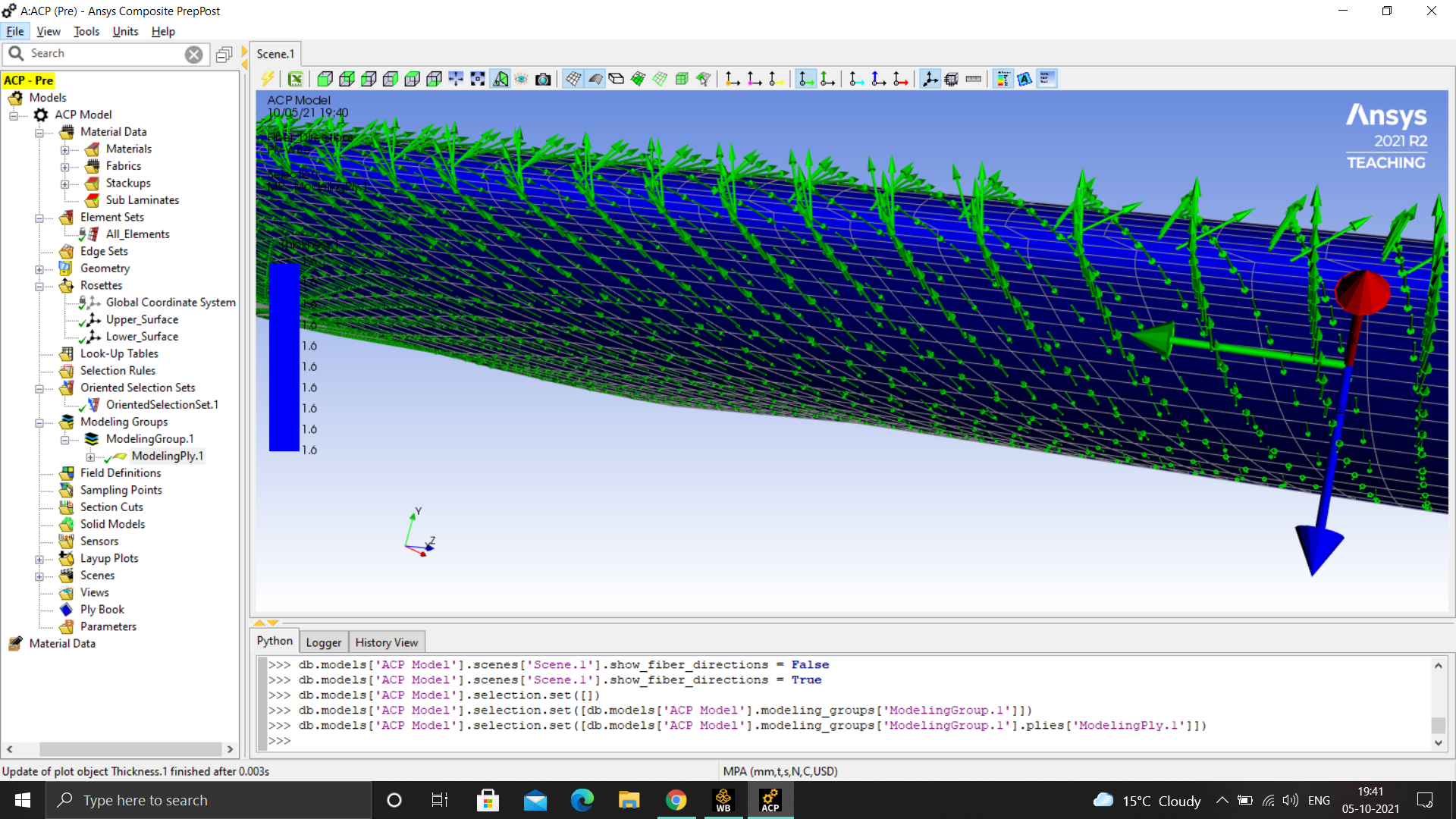Click the red arrow axis icon
This screenshot has width=1456, height=819.
901,79
